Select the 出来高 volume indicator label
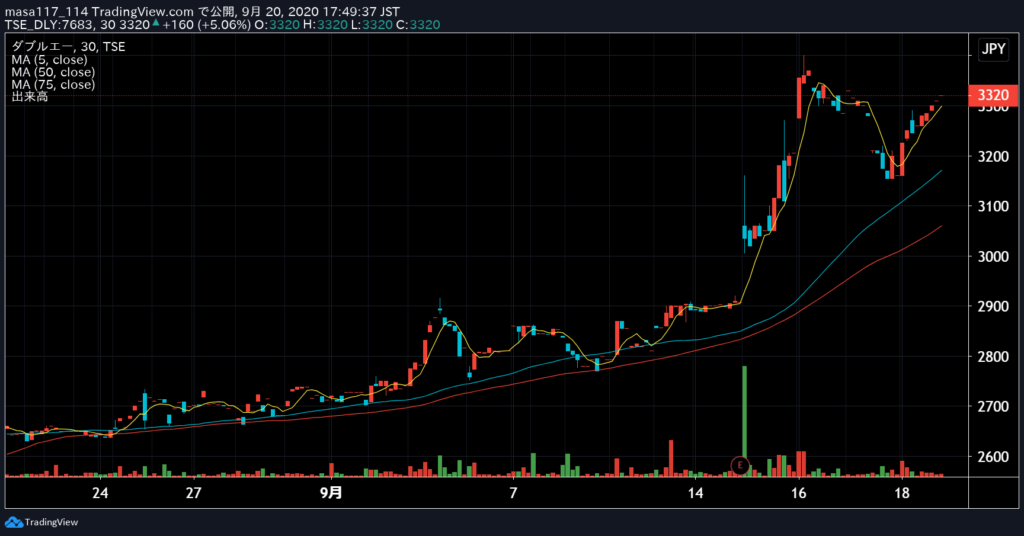This screenshot has height=536, width=1024. 29,97
